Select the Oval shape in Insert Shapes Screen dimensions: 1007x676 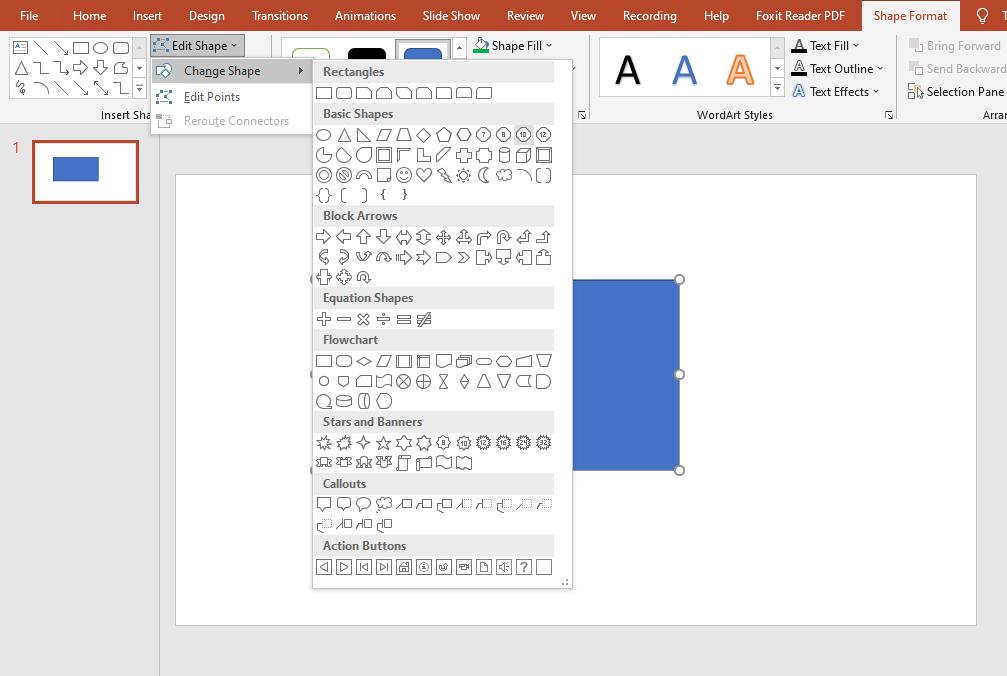[100, 48]
